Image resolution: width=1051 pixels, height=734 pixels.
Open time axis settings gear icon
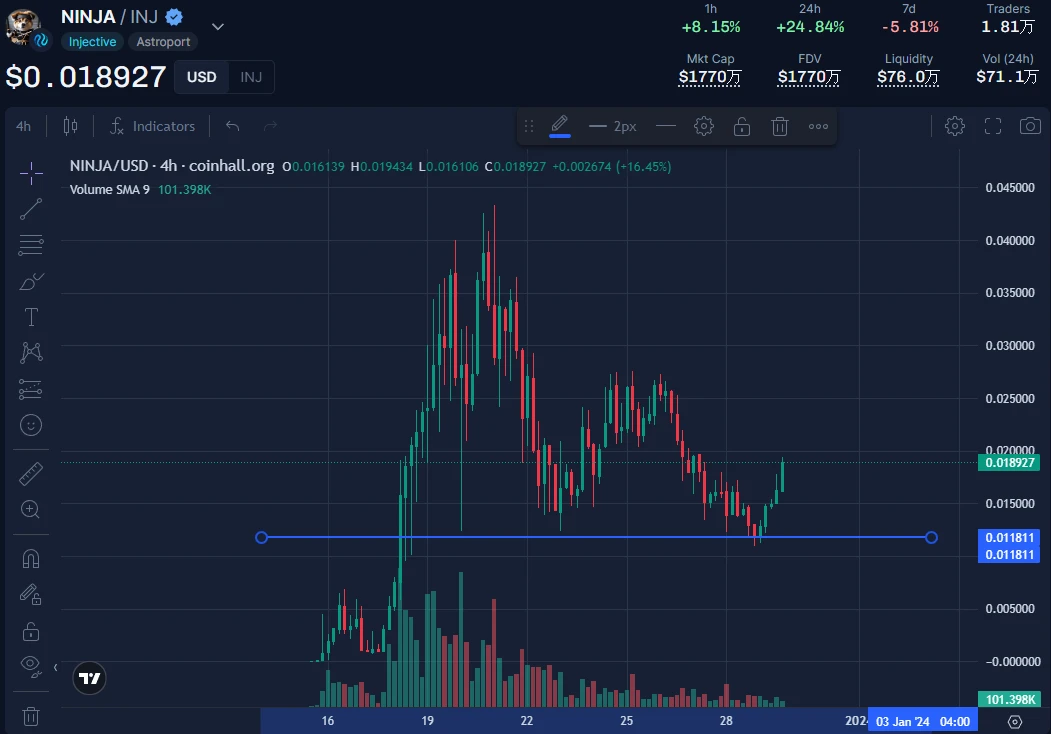tap(1015, 721)
